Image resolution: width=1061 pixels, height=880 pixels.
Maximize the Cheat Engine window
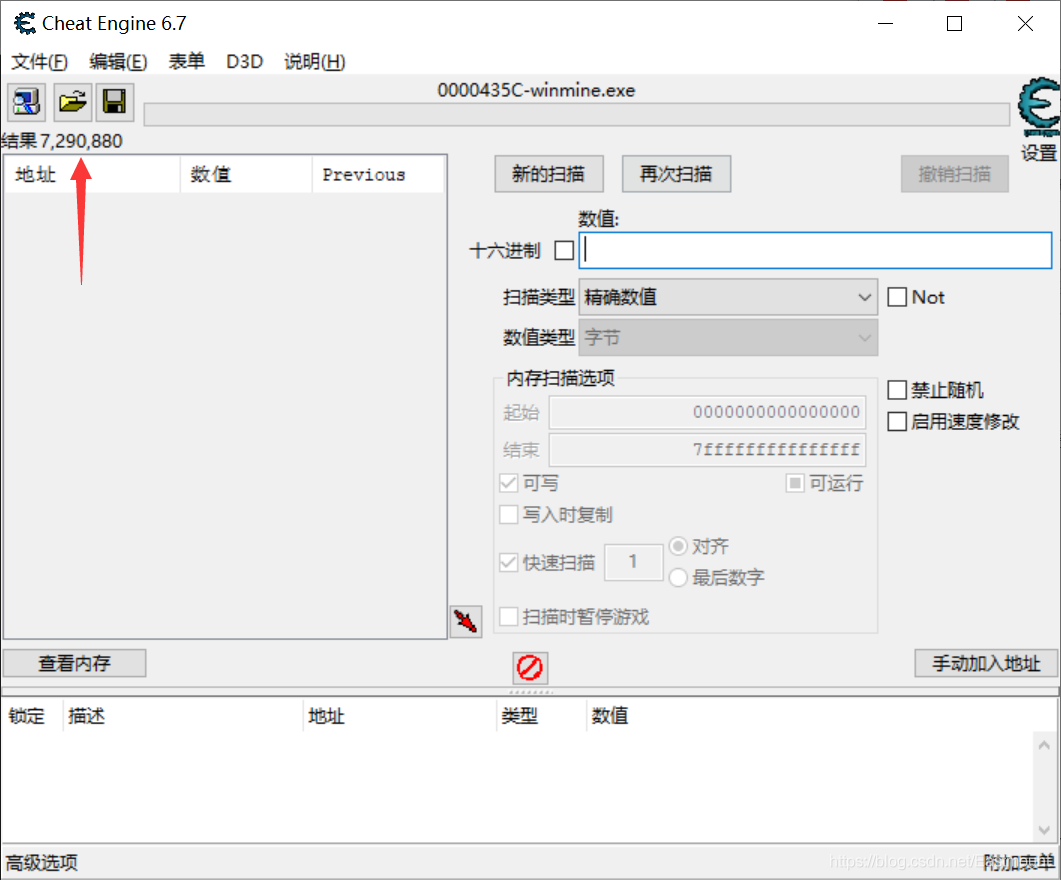coord(955,24)
